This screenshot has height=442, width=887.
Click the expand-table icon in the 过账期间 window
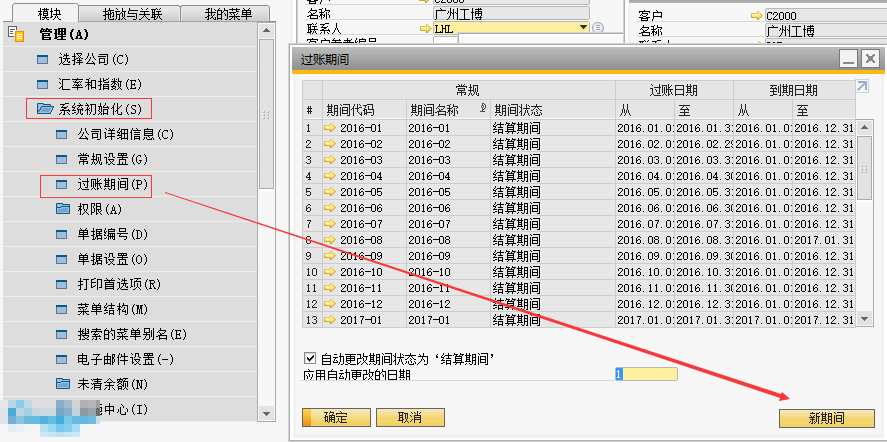point(862,86)
